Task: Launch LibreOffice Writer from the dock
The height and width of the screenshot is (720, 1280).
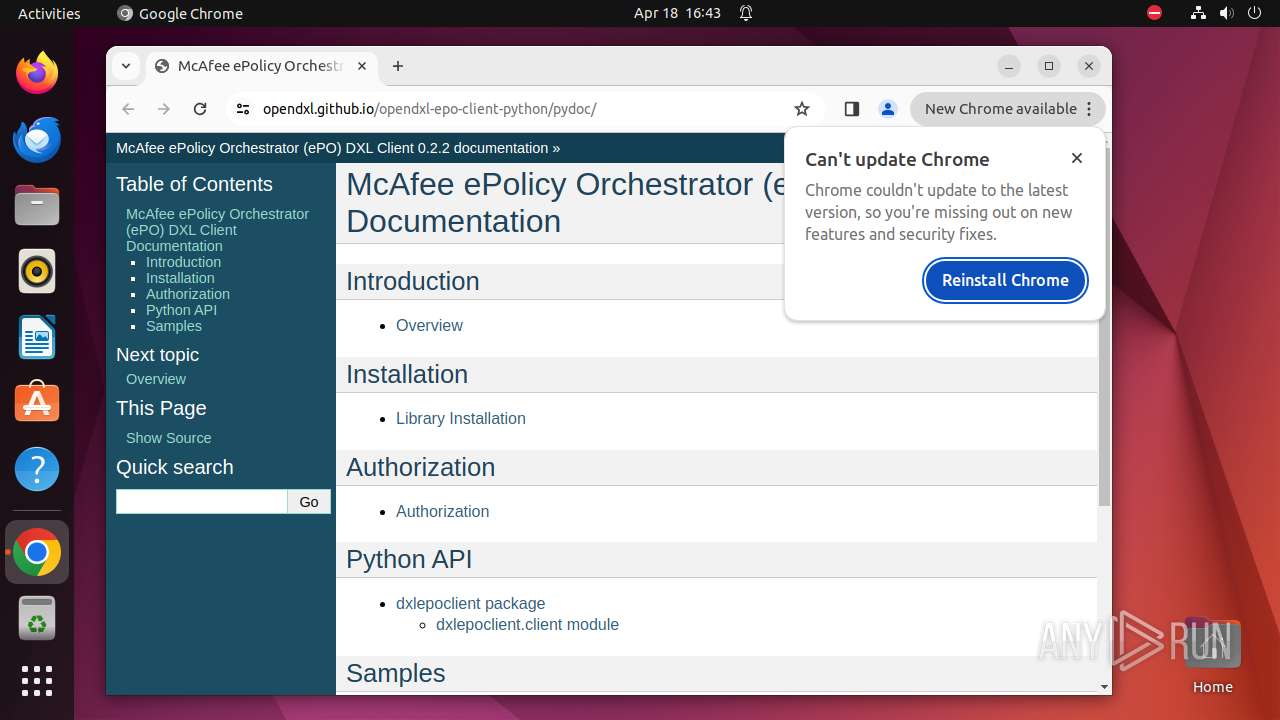Action: [x=37, y=337]
